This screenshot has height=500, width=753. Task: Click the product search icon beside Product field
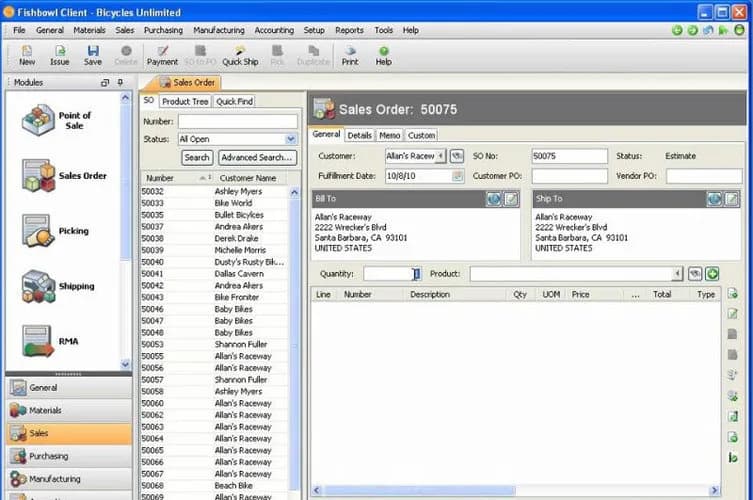coord(695,274)
